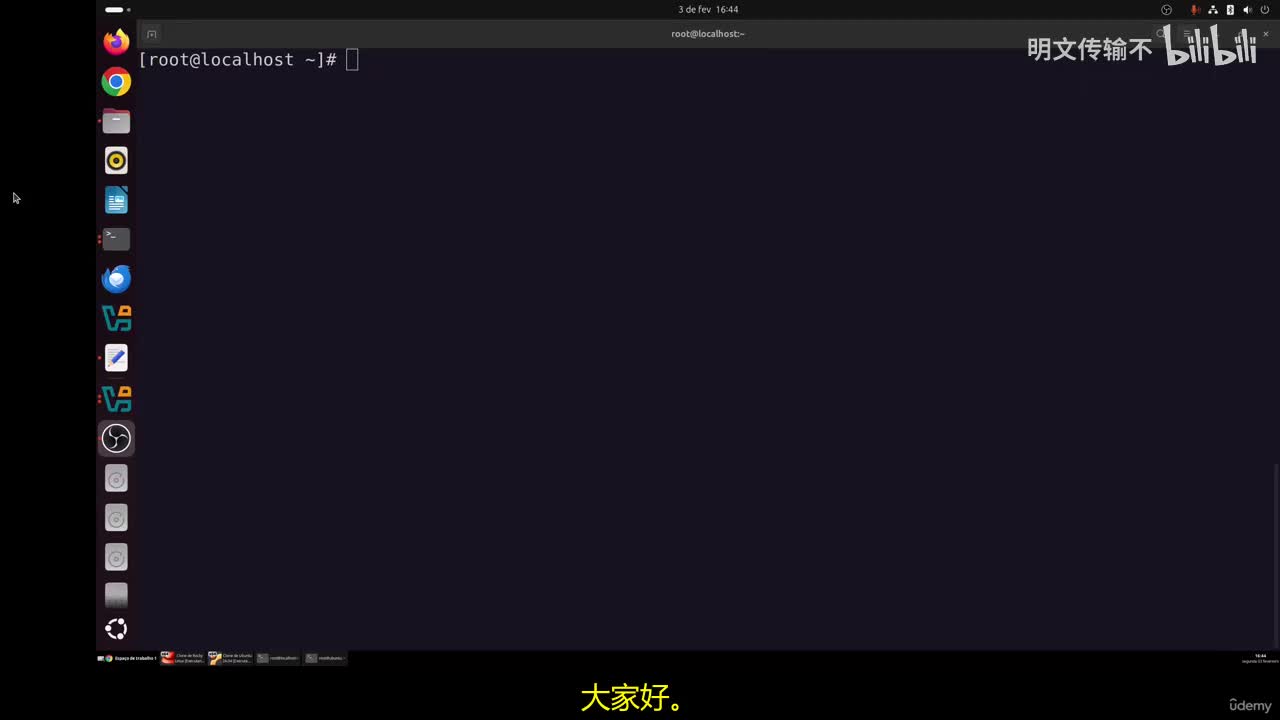Select the last terminal entry in bottom taskbar
This screenshot has height=720, width=1280.
point(326,658)
